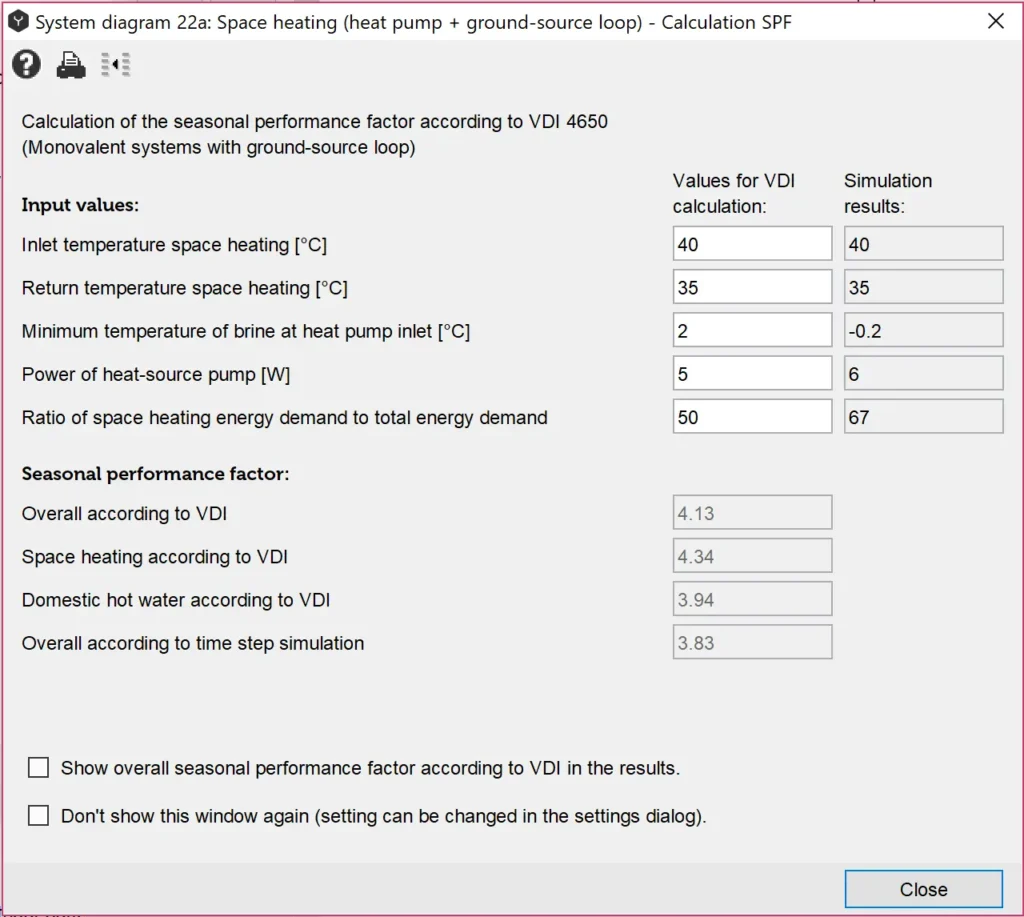Click simulation result for heat-source pump power
Viewport: 1024px width, 917px height.
(x=923, y=373)
